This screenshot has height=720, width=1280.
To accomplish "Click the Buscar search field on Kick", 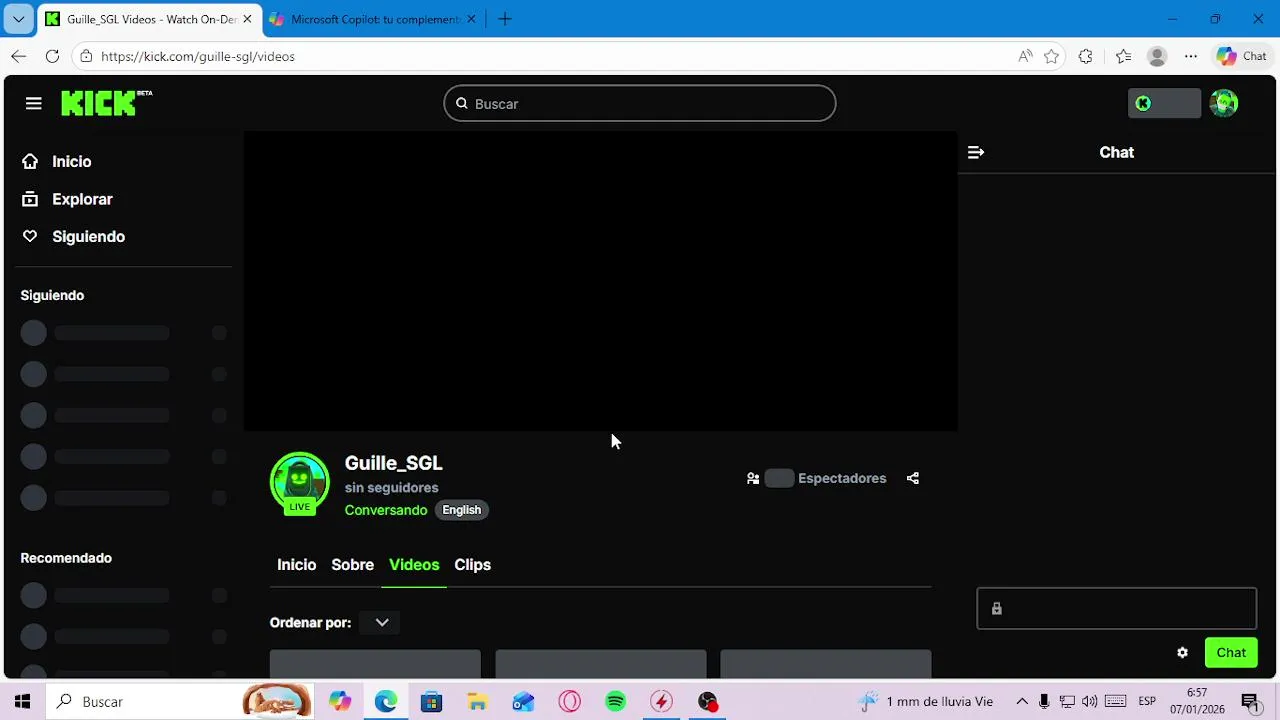I will pos(640,103).
